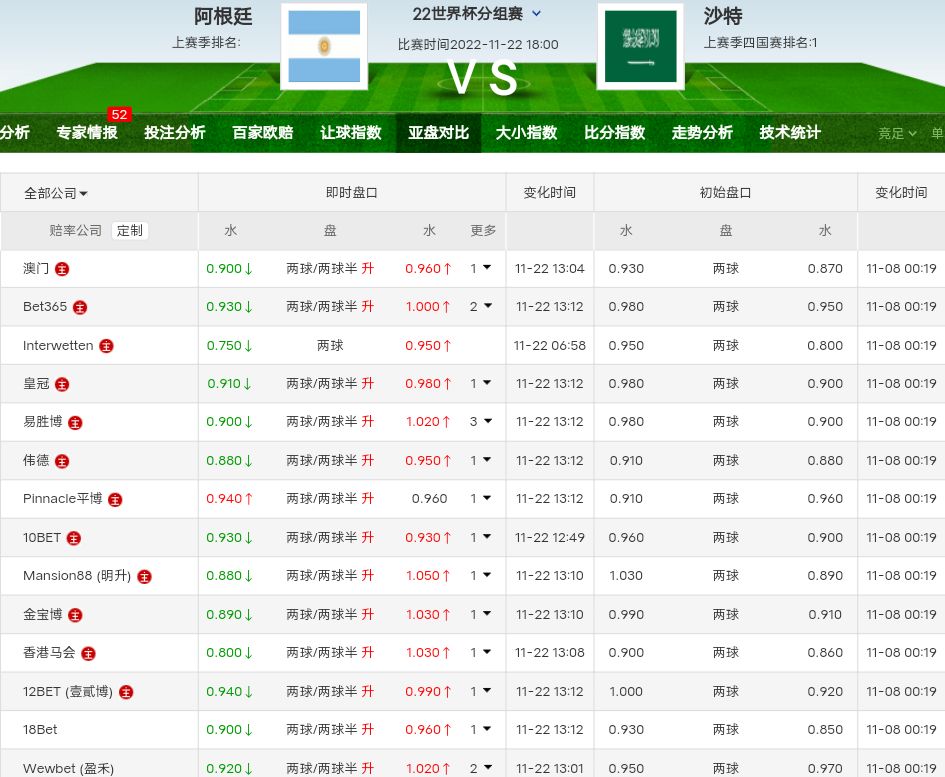Click the 主 icon next to 香港马会
This screenshot has width=945, height=777.
pyautogui.click(x=88, y=653)
